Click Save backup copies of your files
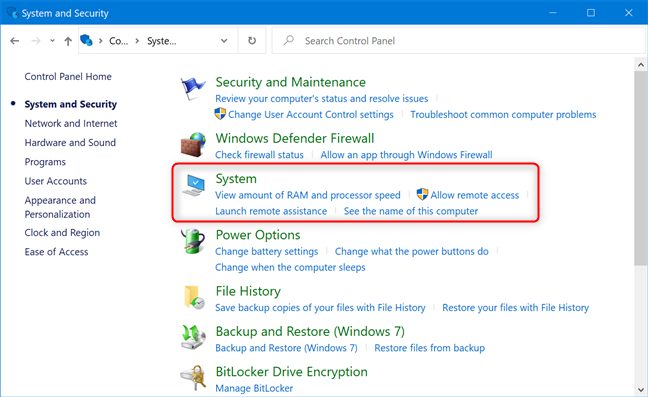648x397 pixels. pyautogui.click(x=320, y=308)
